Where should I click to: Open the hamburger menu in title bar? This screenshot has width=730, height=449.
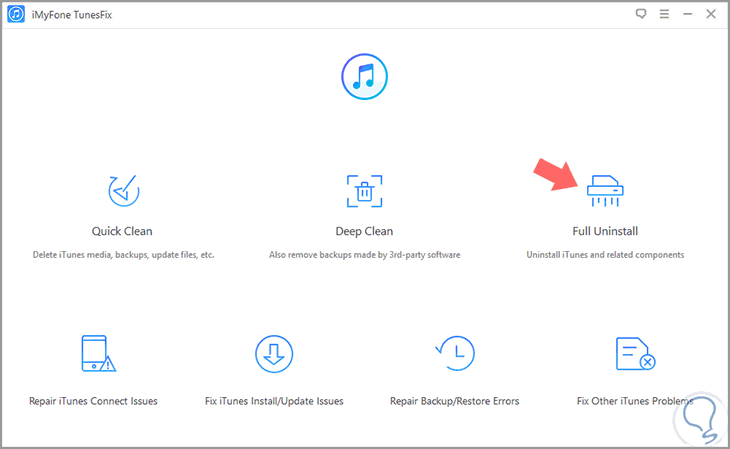pos(664,14)
